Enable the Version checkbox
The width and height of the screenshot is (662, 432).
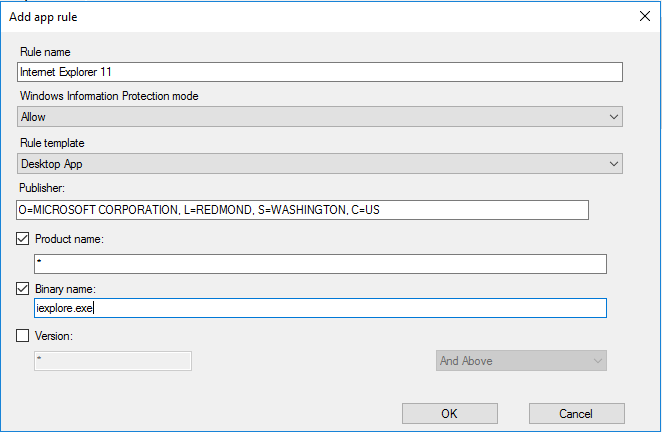point(22,336)
